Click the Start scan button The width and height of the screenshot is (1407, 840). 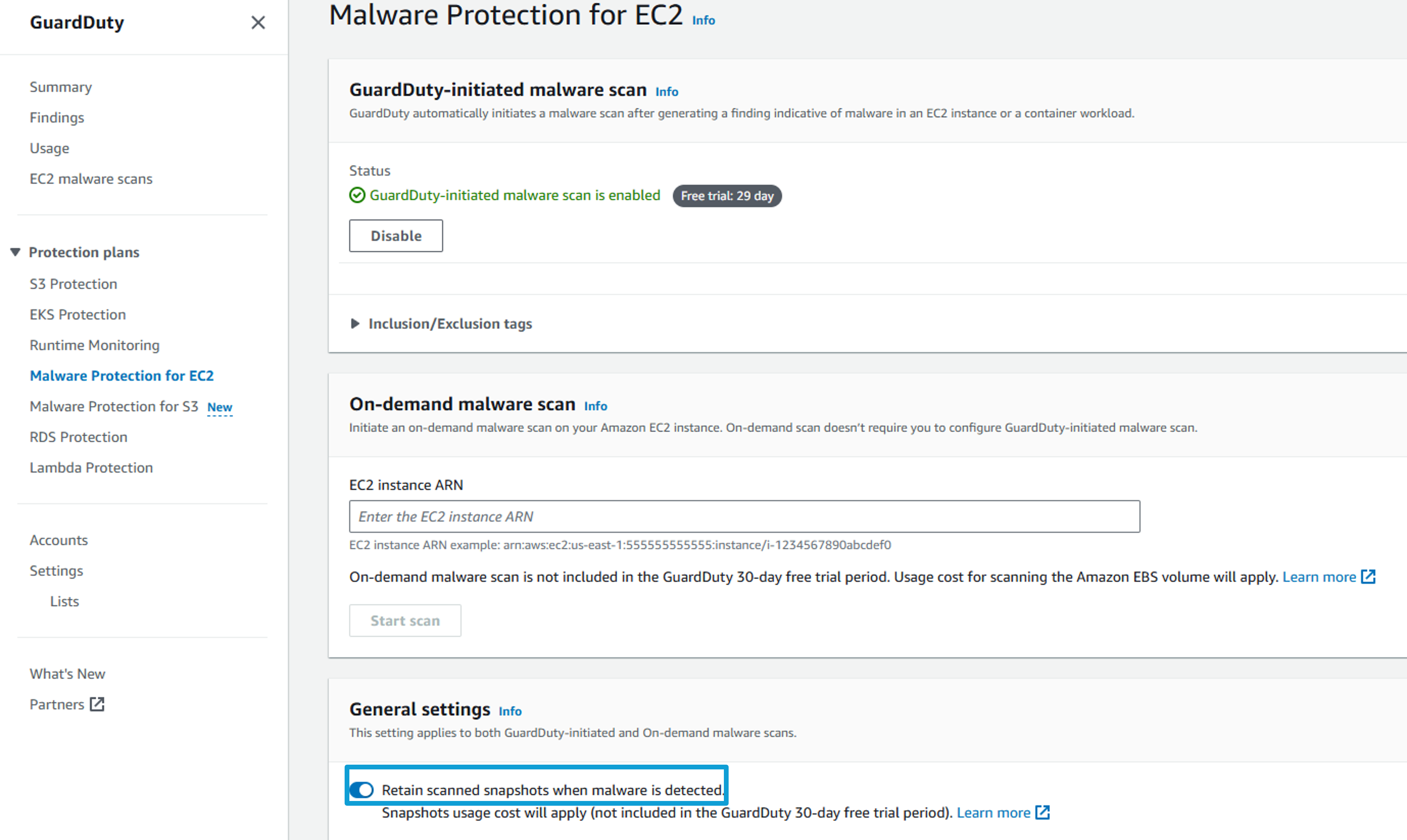click(x=405, y=620)
